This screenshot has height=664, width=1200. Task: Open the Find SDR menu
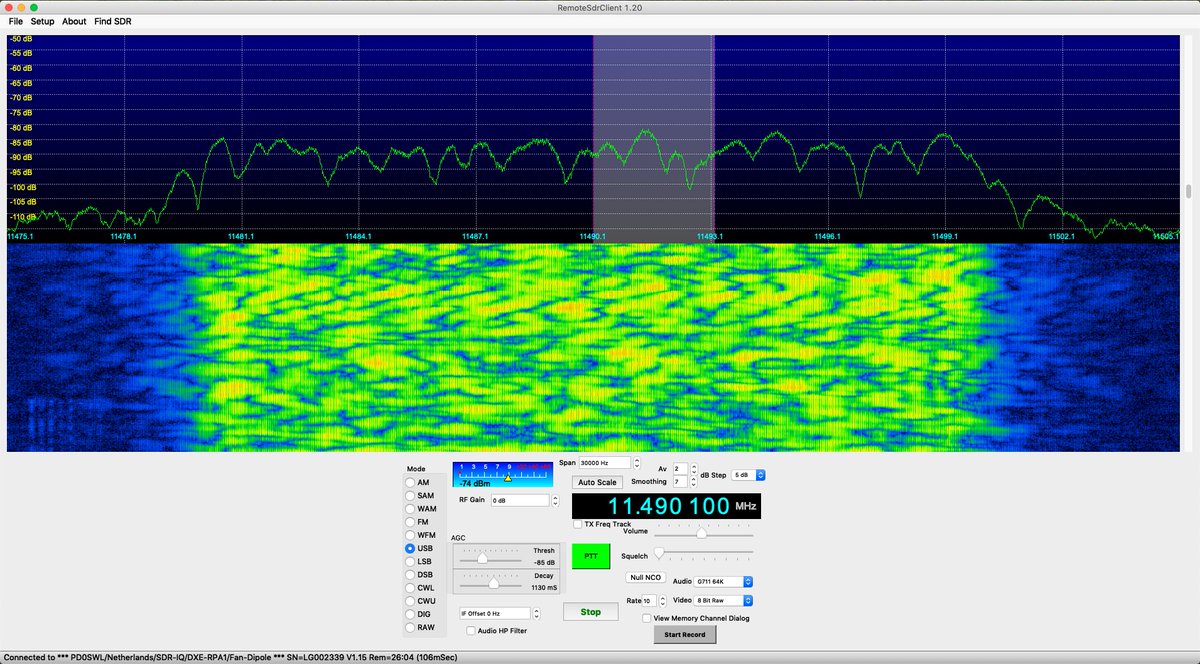(x=113, y=21)
